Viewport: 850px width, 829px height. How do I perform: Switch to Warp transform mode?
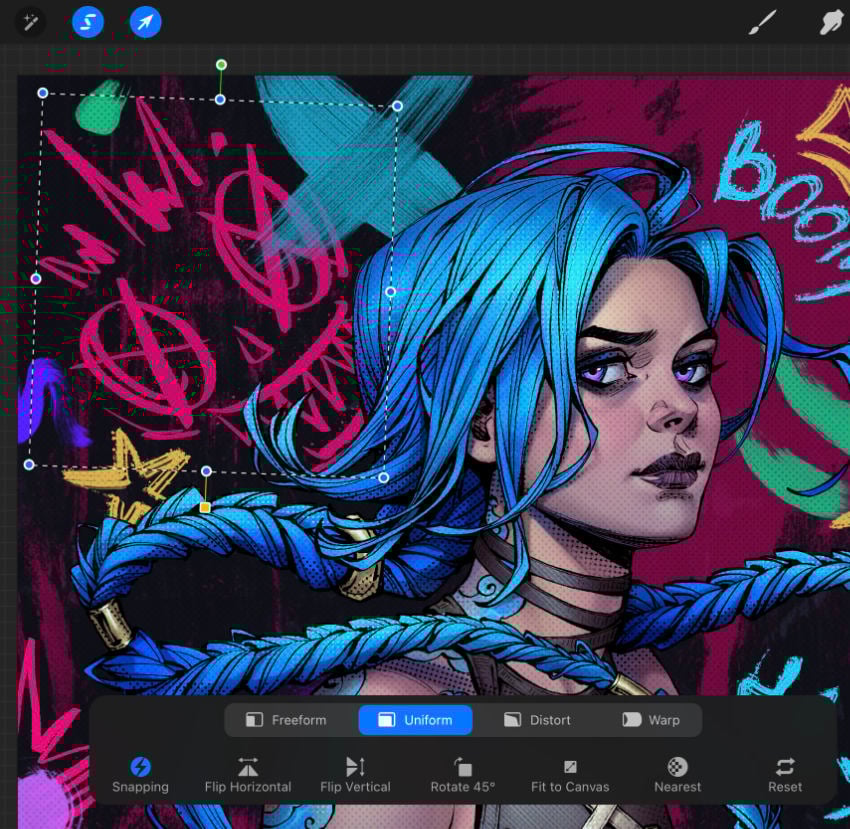tap(651, 720)
